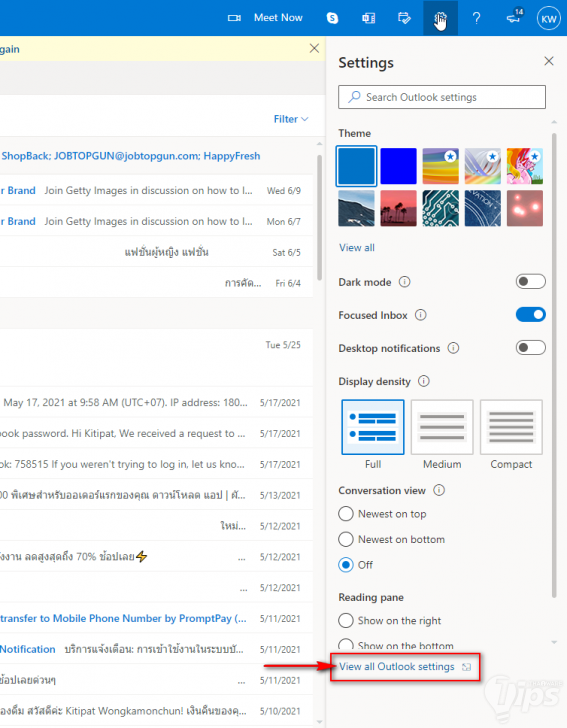Select the default blue theme swatch
The width and height of the screenshot is (567, 728).
point(356,166)
